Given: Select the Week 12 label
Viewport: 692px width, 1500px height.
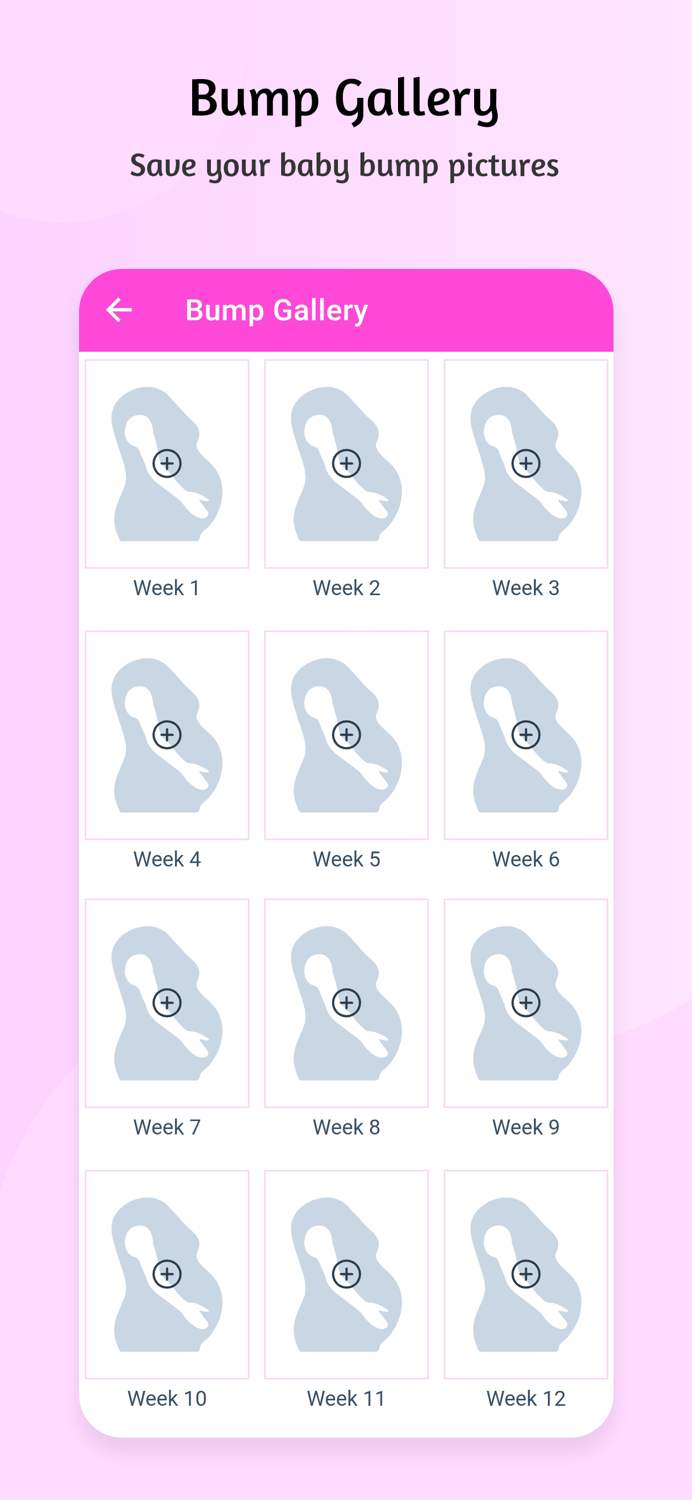Looking at the screenshot, I should click(x=526, y=1398).
